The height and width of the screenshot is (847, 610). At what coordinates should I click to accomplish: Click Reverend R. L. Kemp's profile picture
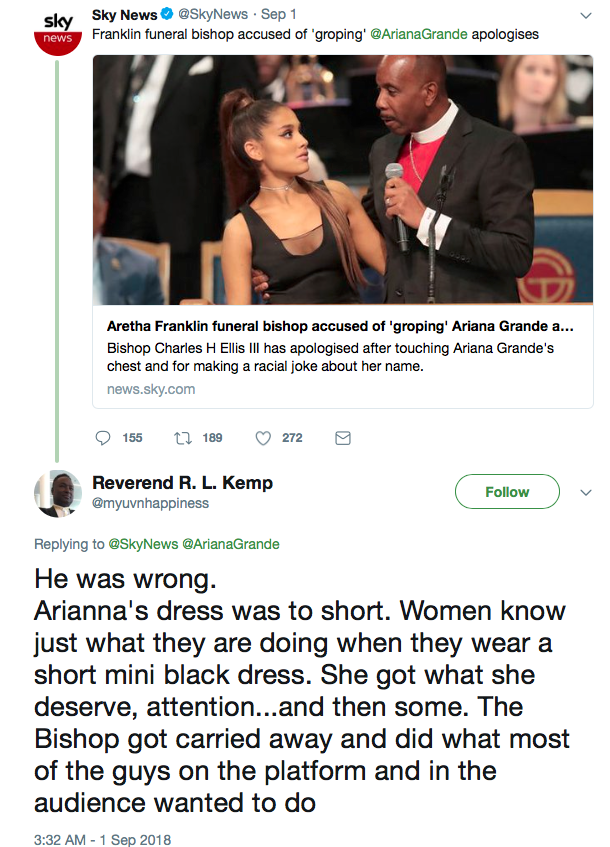pyautogui.click(x=57, y=493)
